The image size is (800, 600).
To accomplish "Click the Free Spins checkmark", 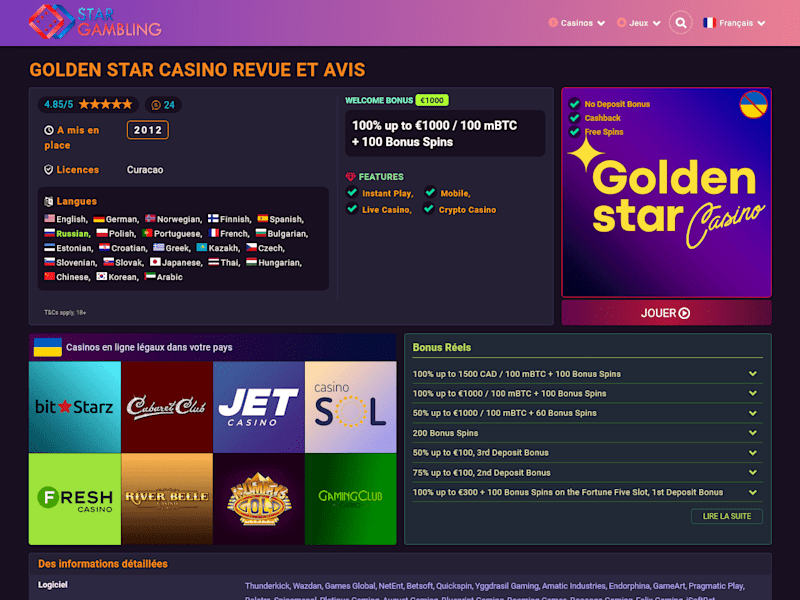I will (574, 132).
